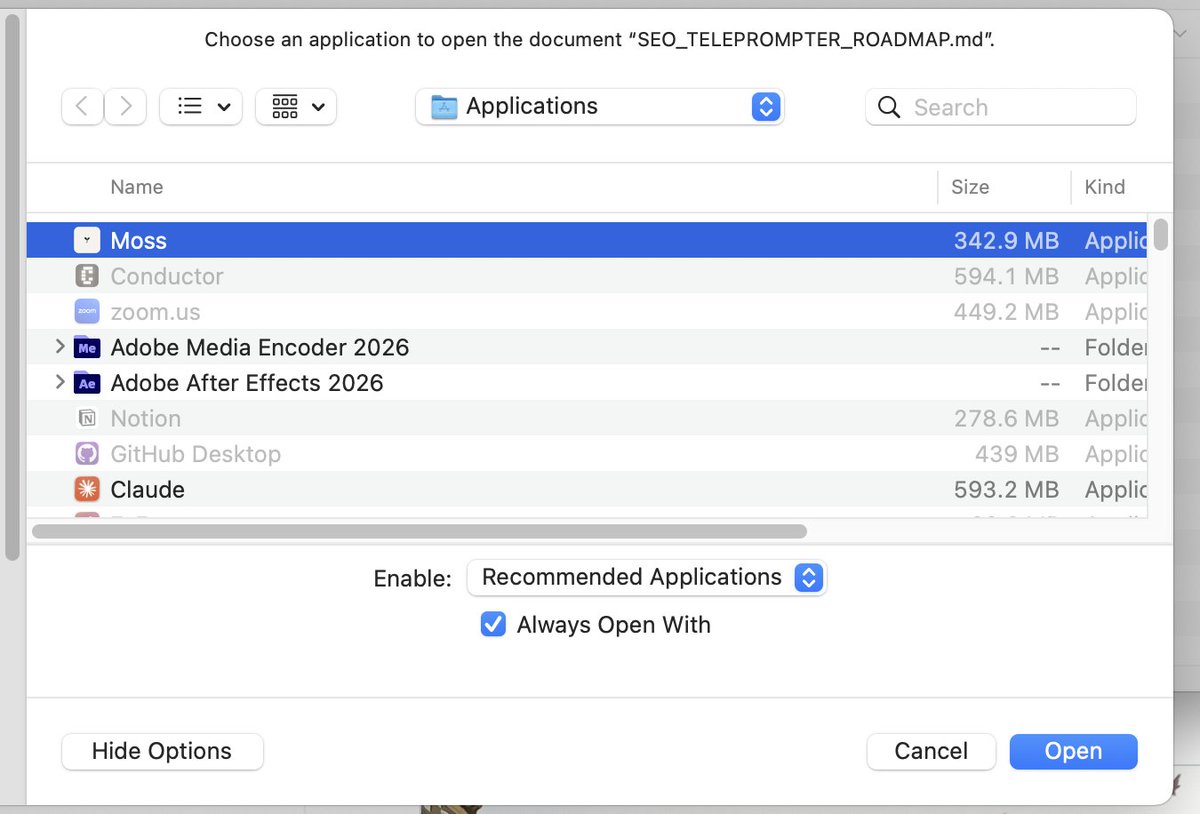Viewport: 1200px width, 814px height.
Task: Click the 449.2 MB size cell
Action: point(1006,312)
